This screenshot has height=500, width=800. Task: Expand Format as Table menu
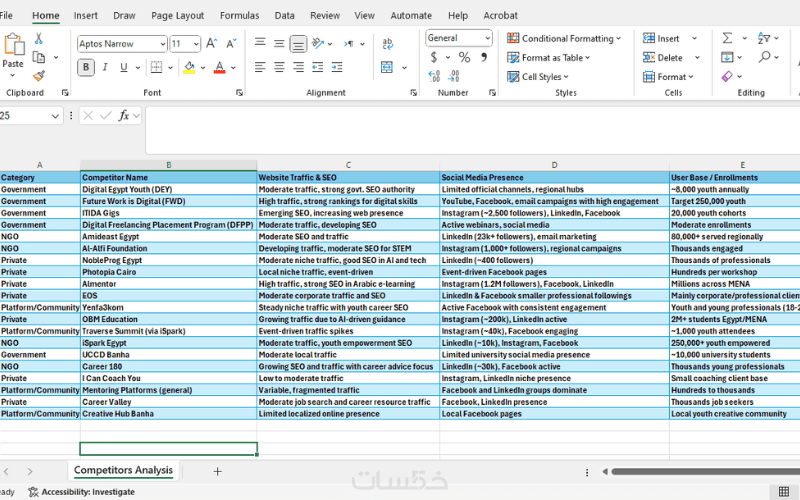548,58
